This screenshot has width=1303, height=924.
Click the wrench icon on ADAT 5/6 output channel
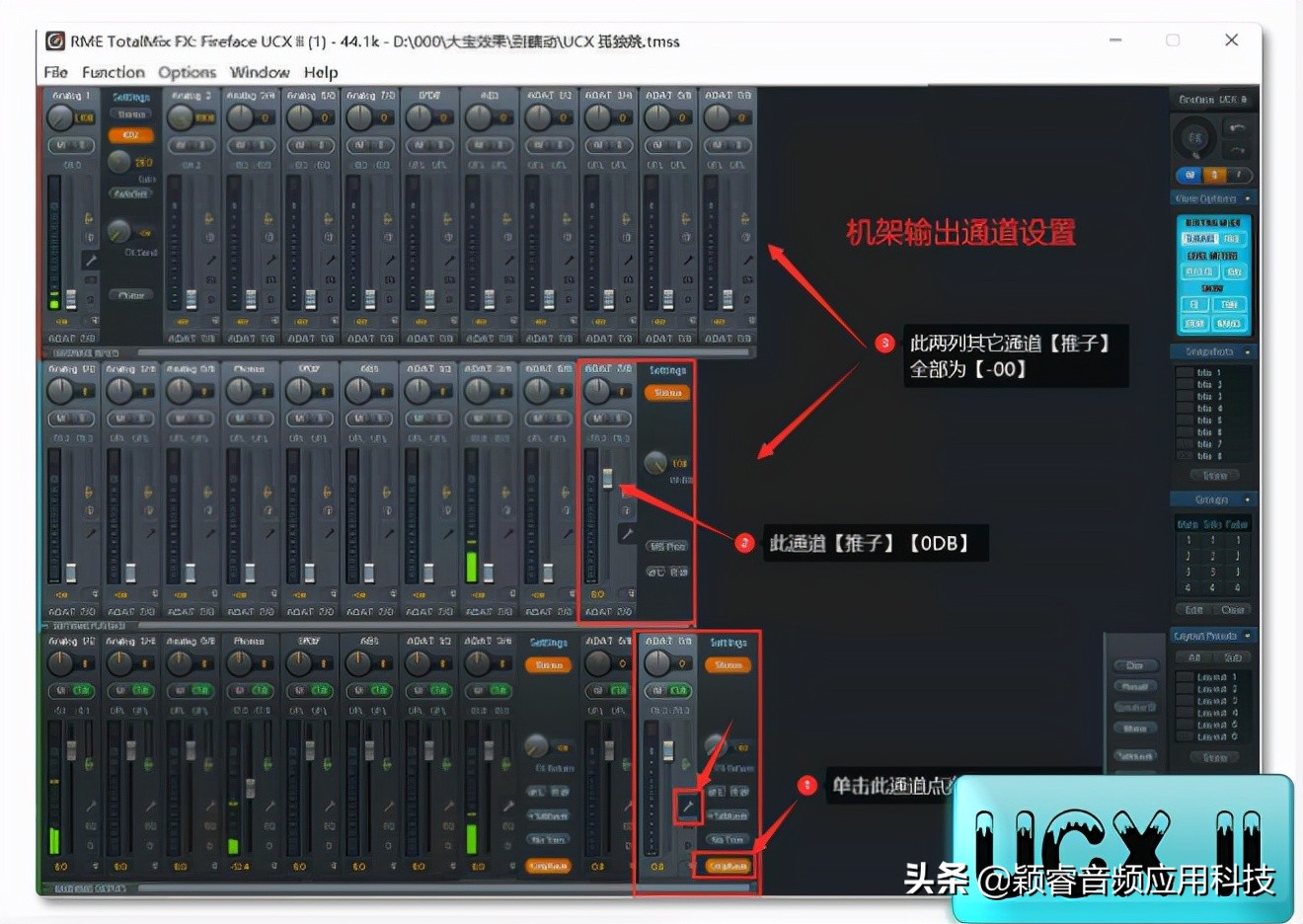point(690,808)
